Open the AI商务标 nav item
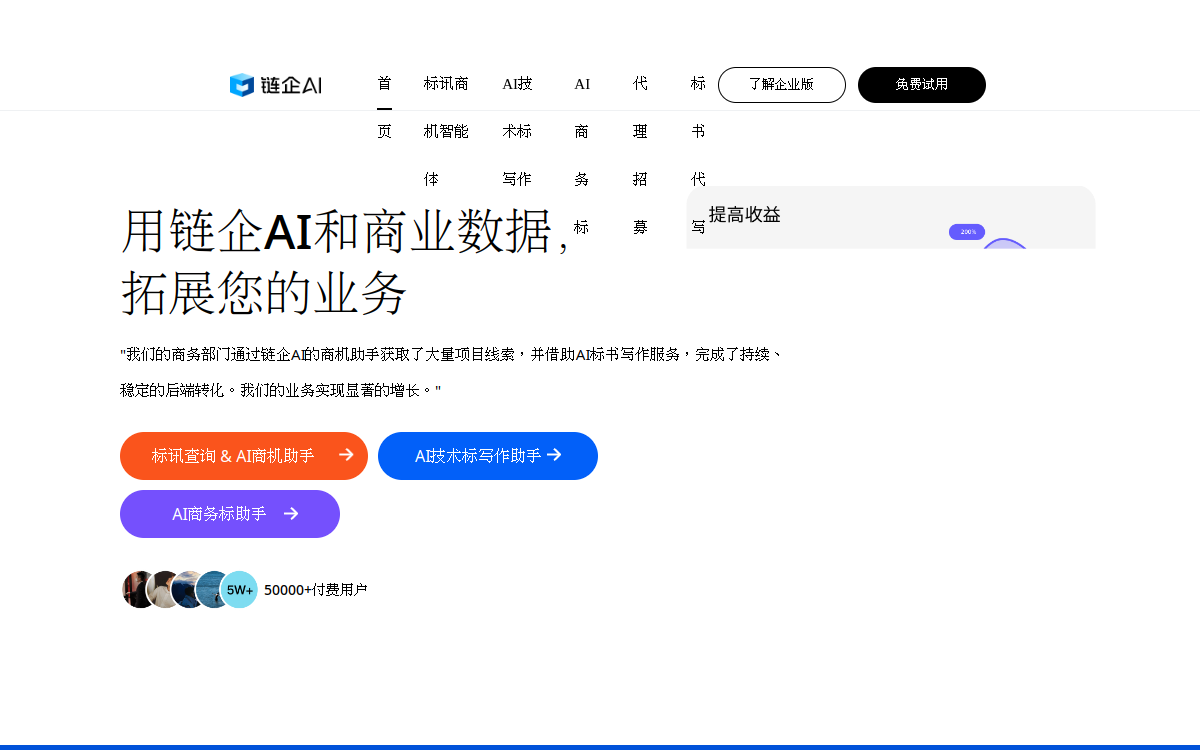The width and height of the screenshot is (1200, 750). 582,155
